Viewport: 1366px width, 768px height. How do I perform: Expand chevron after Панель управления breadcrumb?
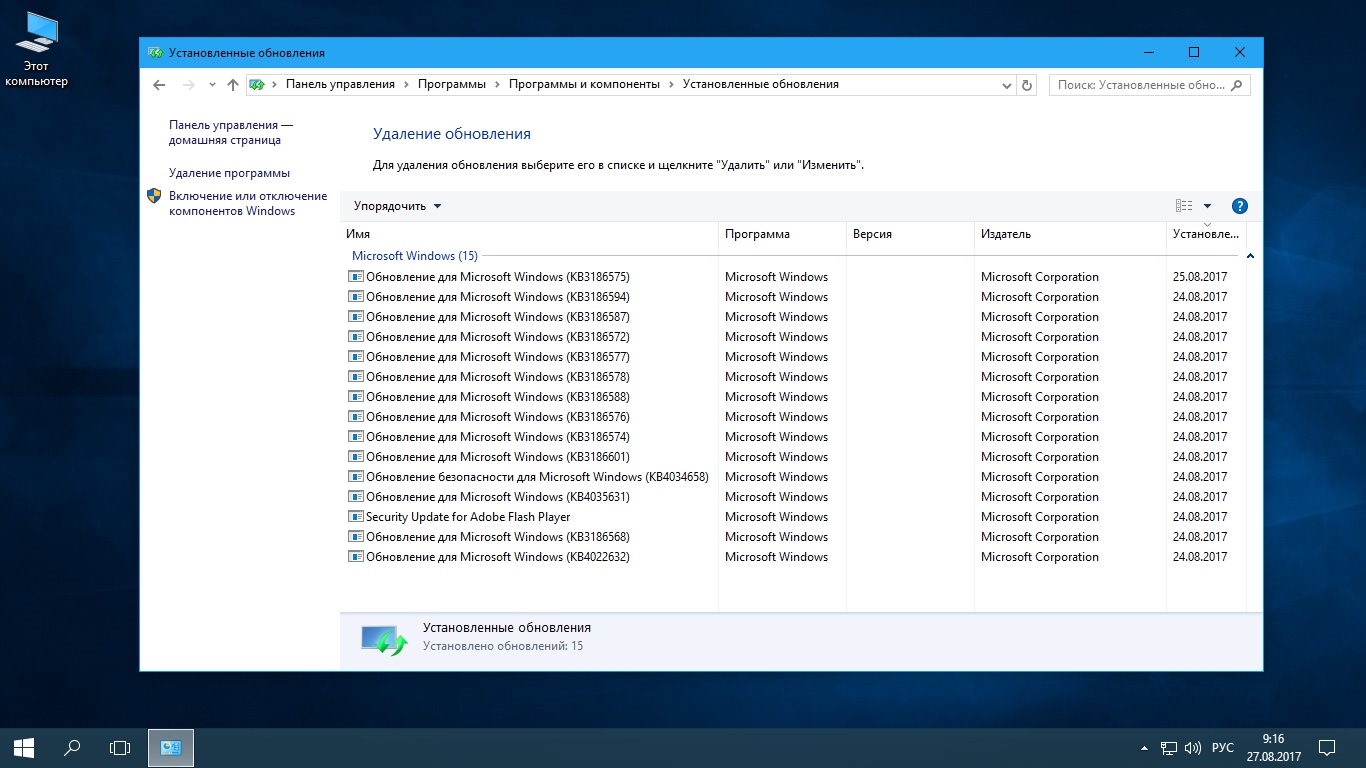(406, 85)
